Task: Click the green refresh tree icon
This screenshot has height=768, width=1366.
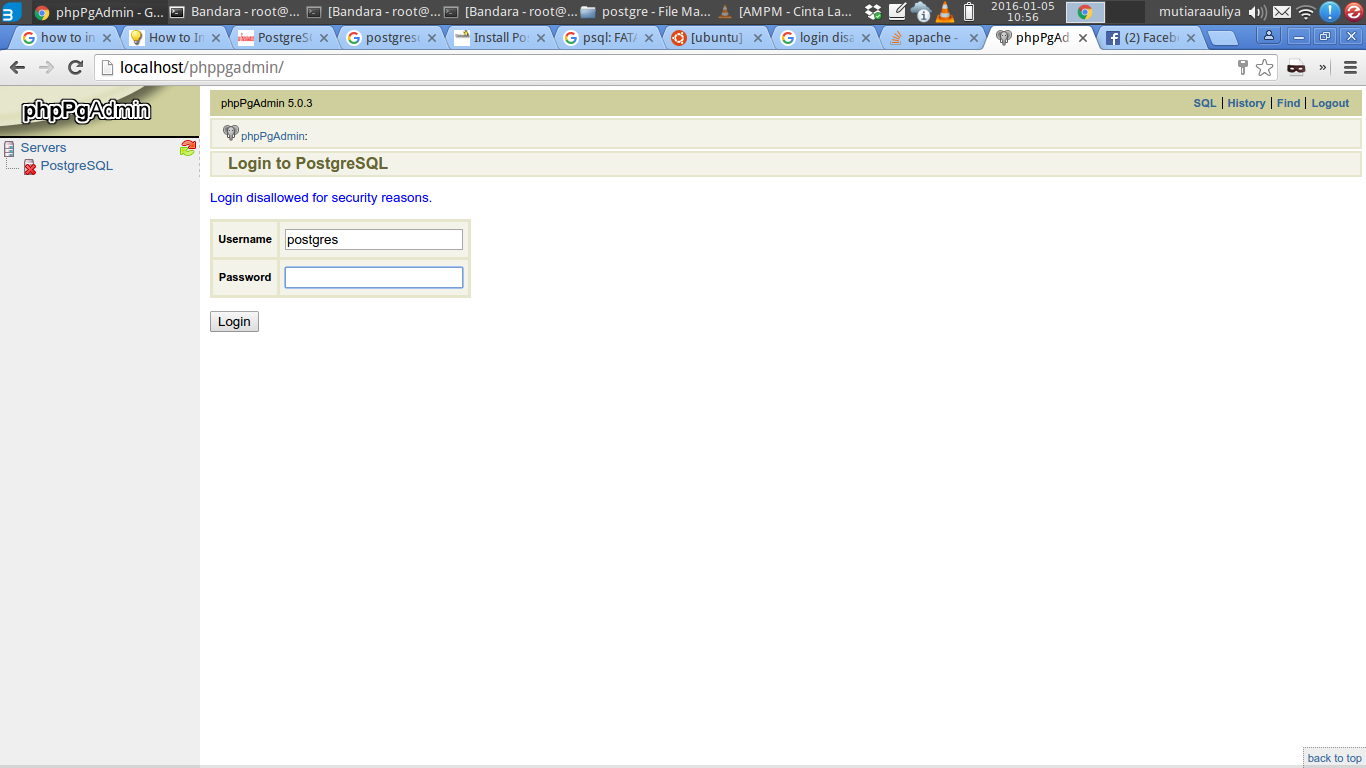Action: coord(188,148)
